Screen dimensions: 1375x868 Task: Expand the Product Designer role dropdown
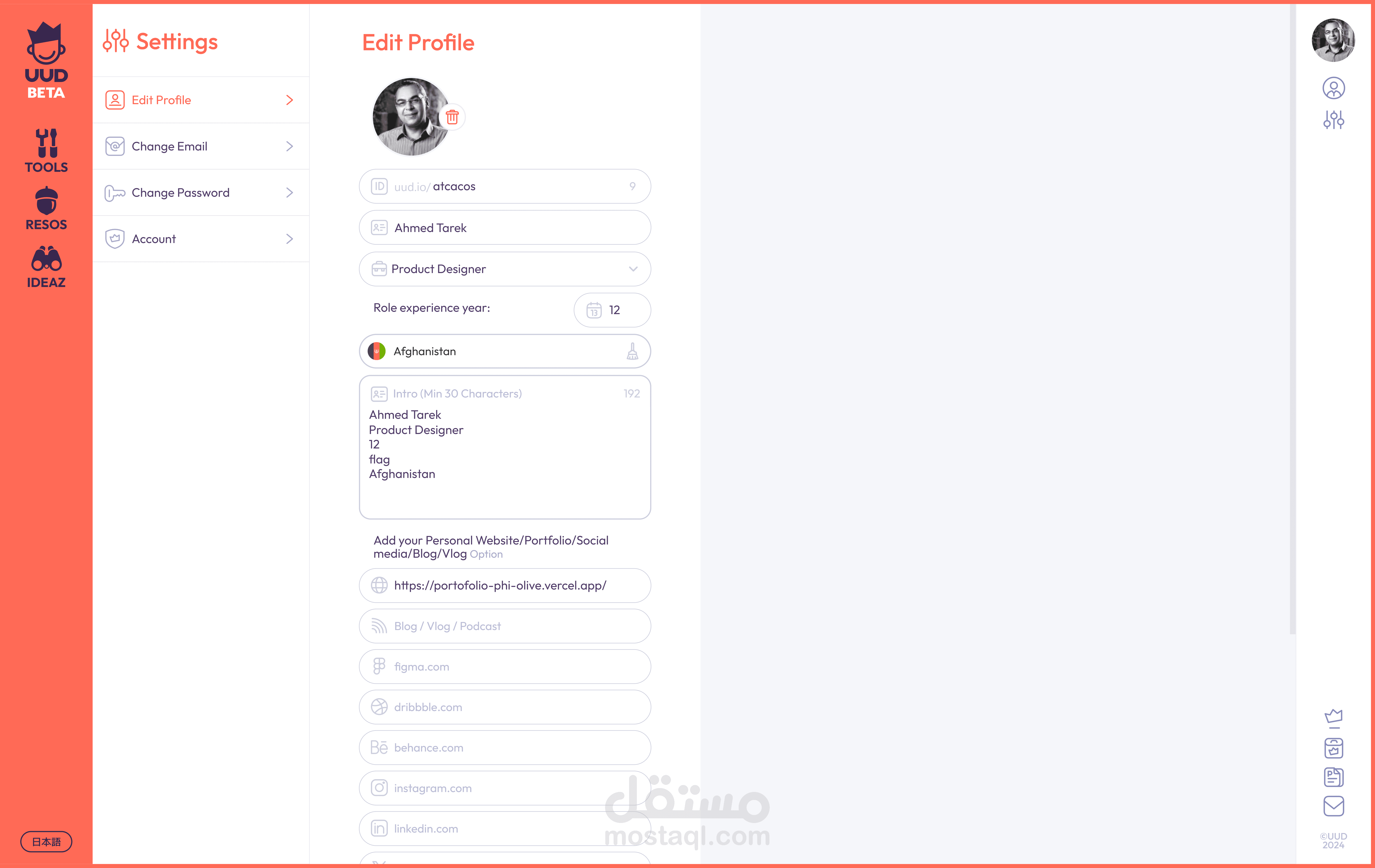(x=505, y=269)
